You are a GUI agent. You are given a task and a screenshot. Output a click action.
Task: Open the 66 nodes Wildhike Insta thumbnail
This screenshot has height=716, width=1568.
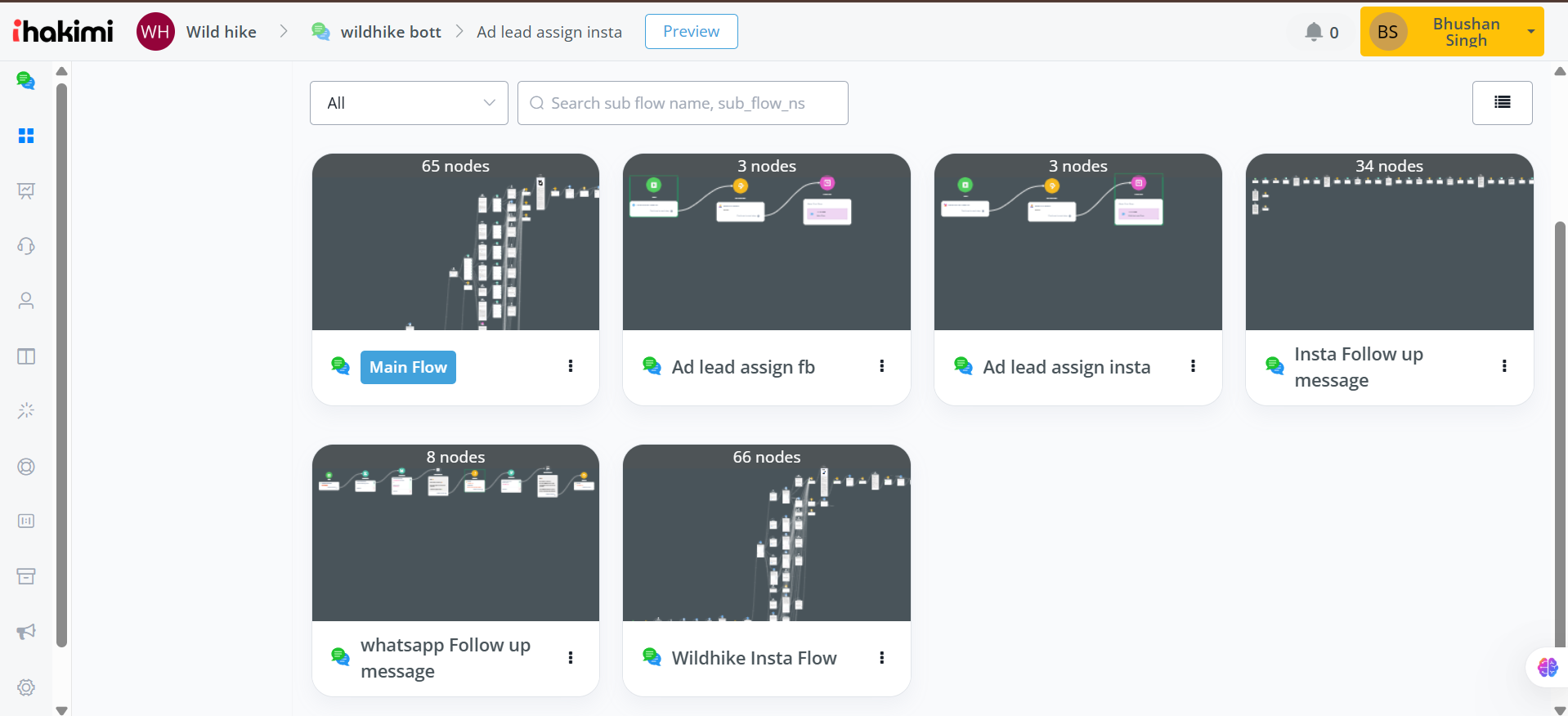coord(767,533)
